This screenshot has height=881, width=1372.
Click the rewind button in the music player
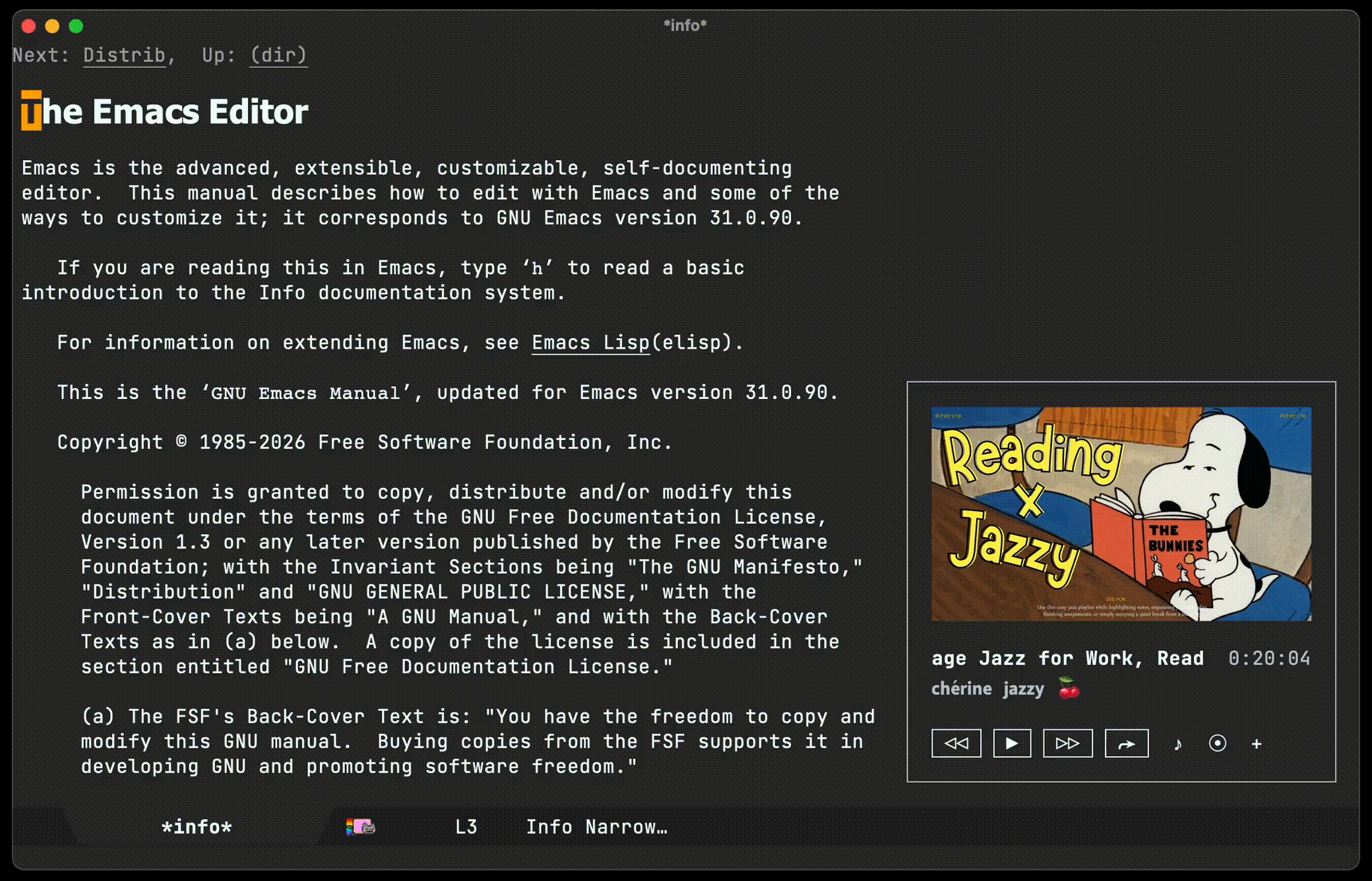[x=956, y=743]
